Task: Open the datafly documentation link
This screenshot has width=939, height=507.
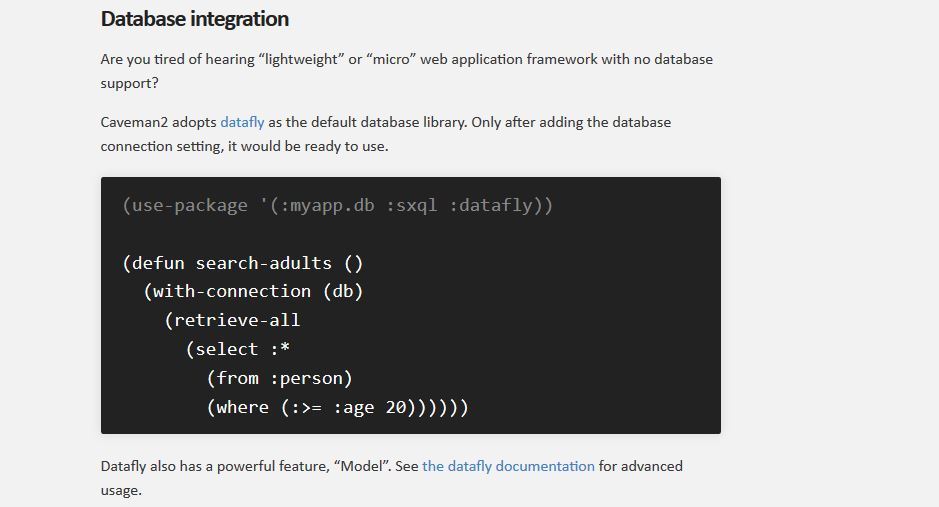Action: click(508, 466)
